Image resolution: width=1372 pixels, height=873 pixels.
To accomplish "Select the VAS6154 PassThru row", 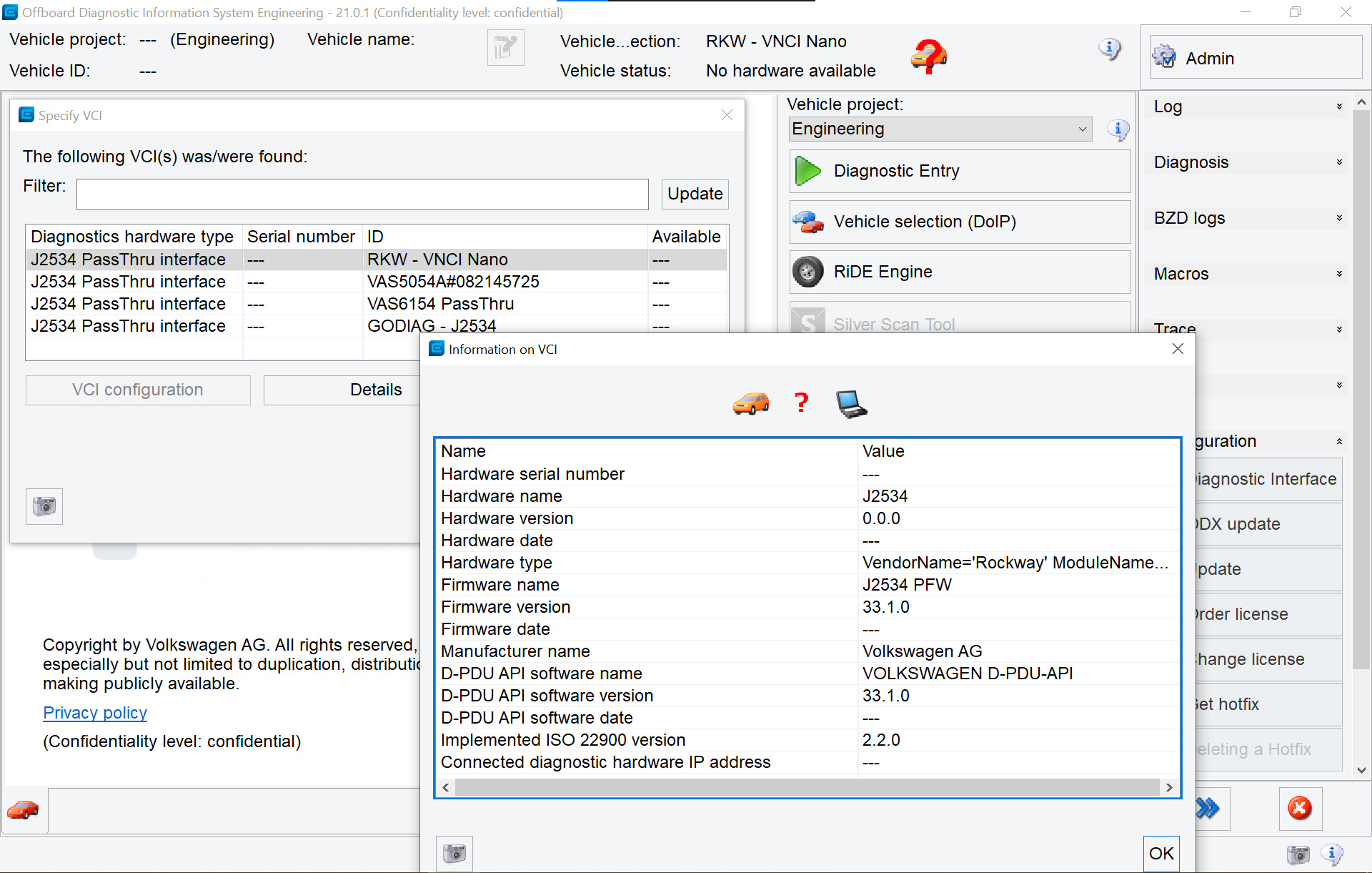I will (x=377, y=304).
